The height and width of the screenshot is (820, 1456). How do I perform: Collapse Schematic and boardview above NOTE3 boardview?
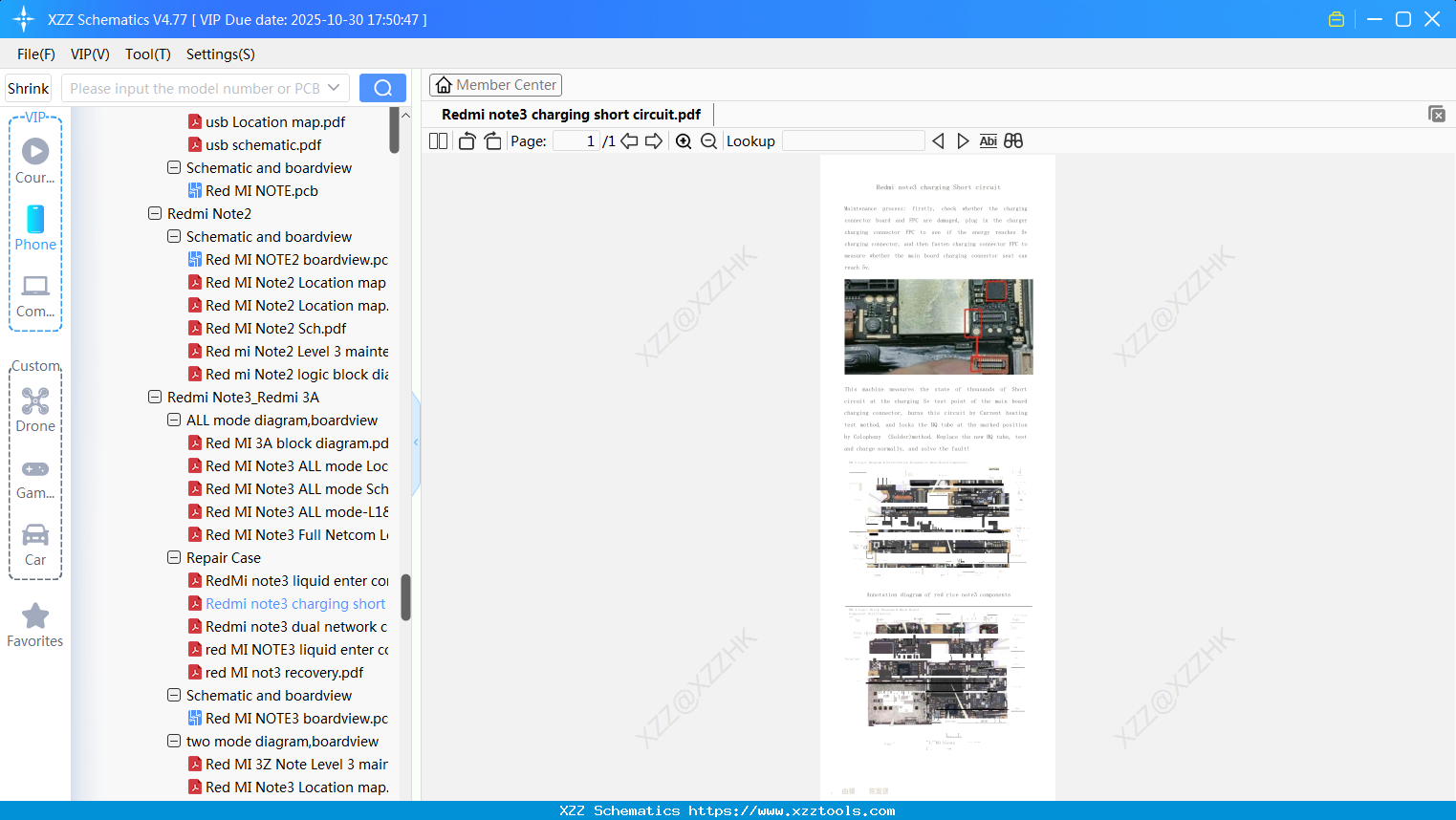point(174,695)
